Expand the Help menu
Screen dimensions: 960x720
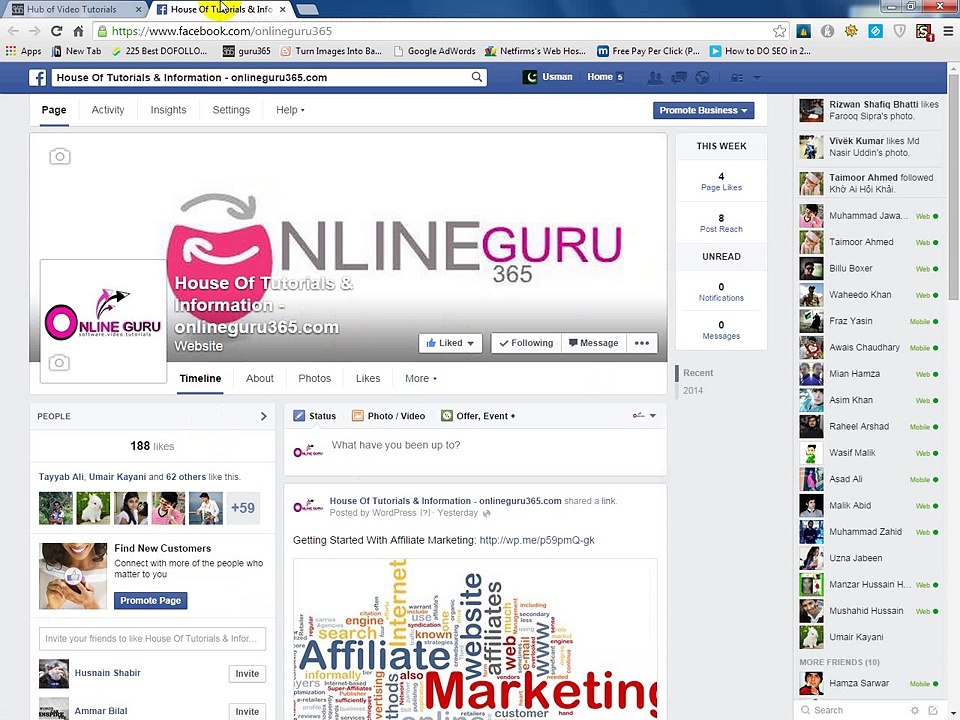pos(290,110)
